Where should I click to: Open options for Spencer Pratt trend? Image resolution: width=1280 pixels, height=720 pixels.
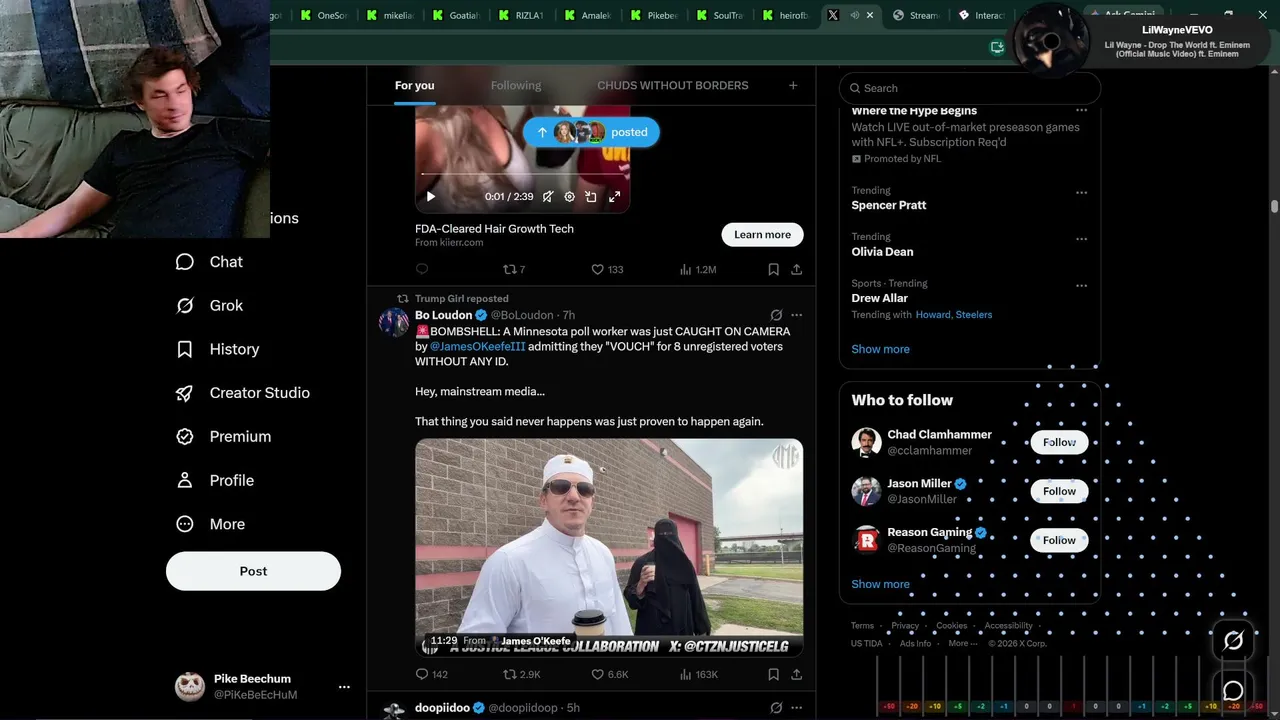pyautogui.click(x=1081, y=192)
